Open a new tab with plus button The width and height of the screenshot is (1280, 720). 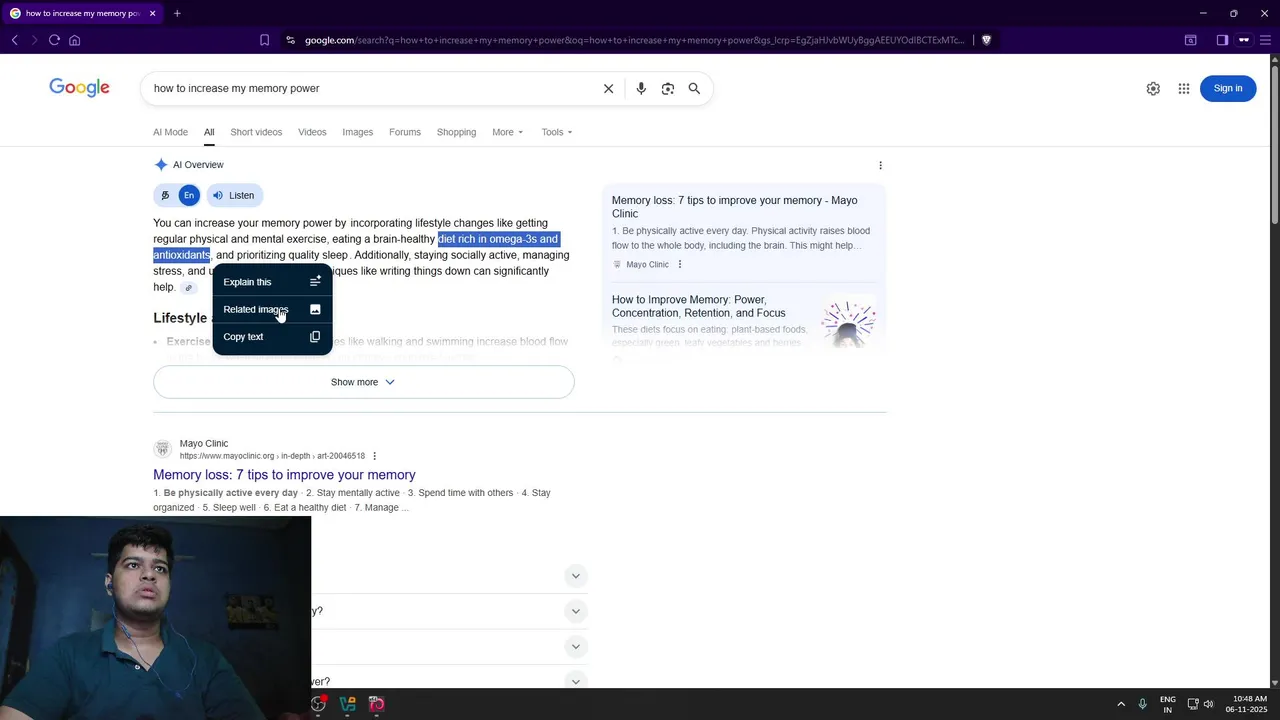177,13
